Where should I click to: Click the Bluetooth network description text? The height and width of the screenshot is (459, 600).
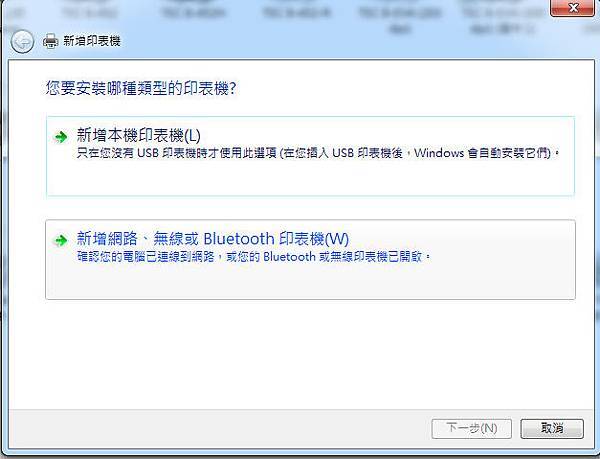tap(253, 256)
